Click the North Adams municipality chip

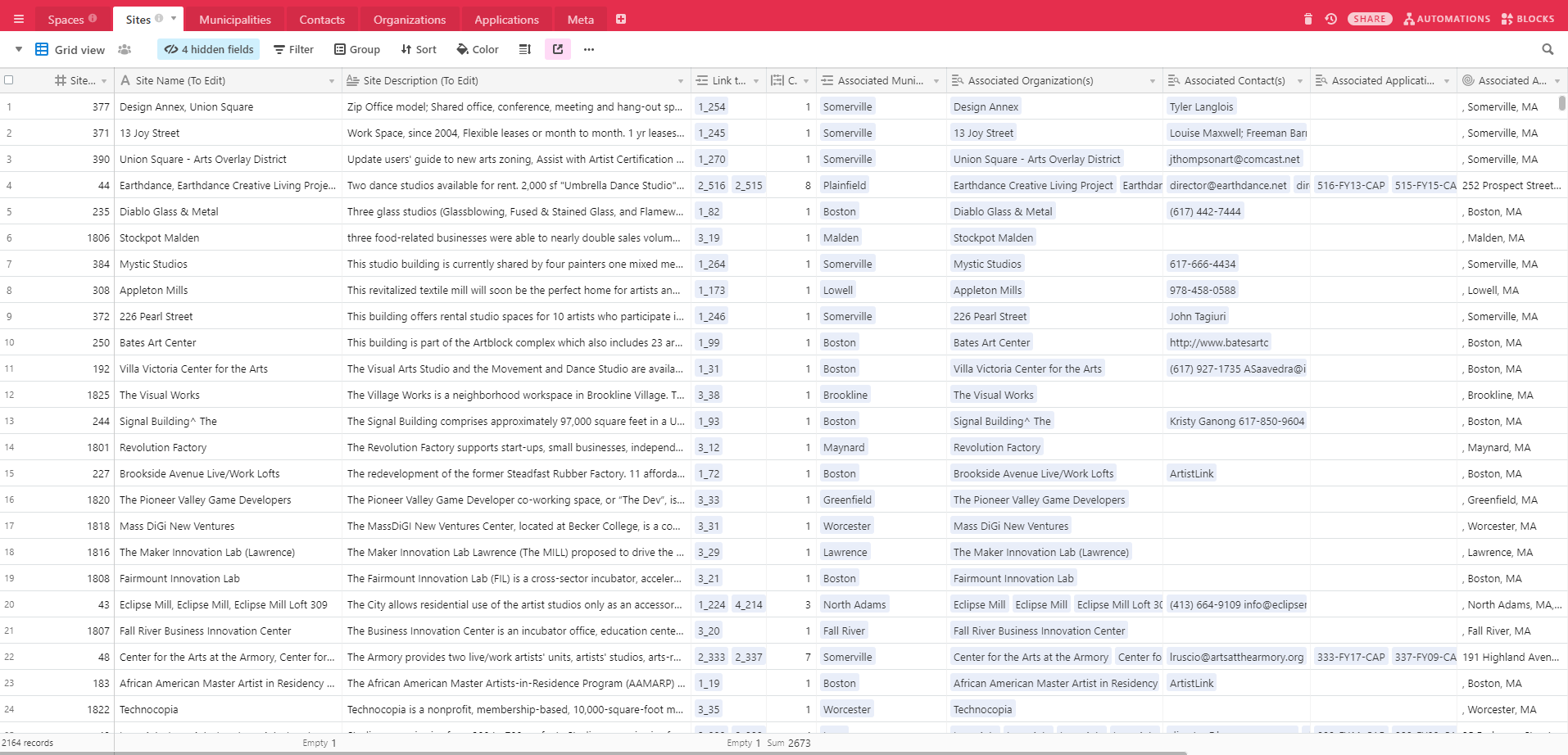pos(854,604)
